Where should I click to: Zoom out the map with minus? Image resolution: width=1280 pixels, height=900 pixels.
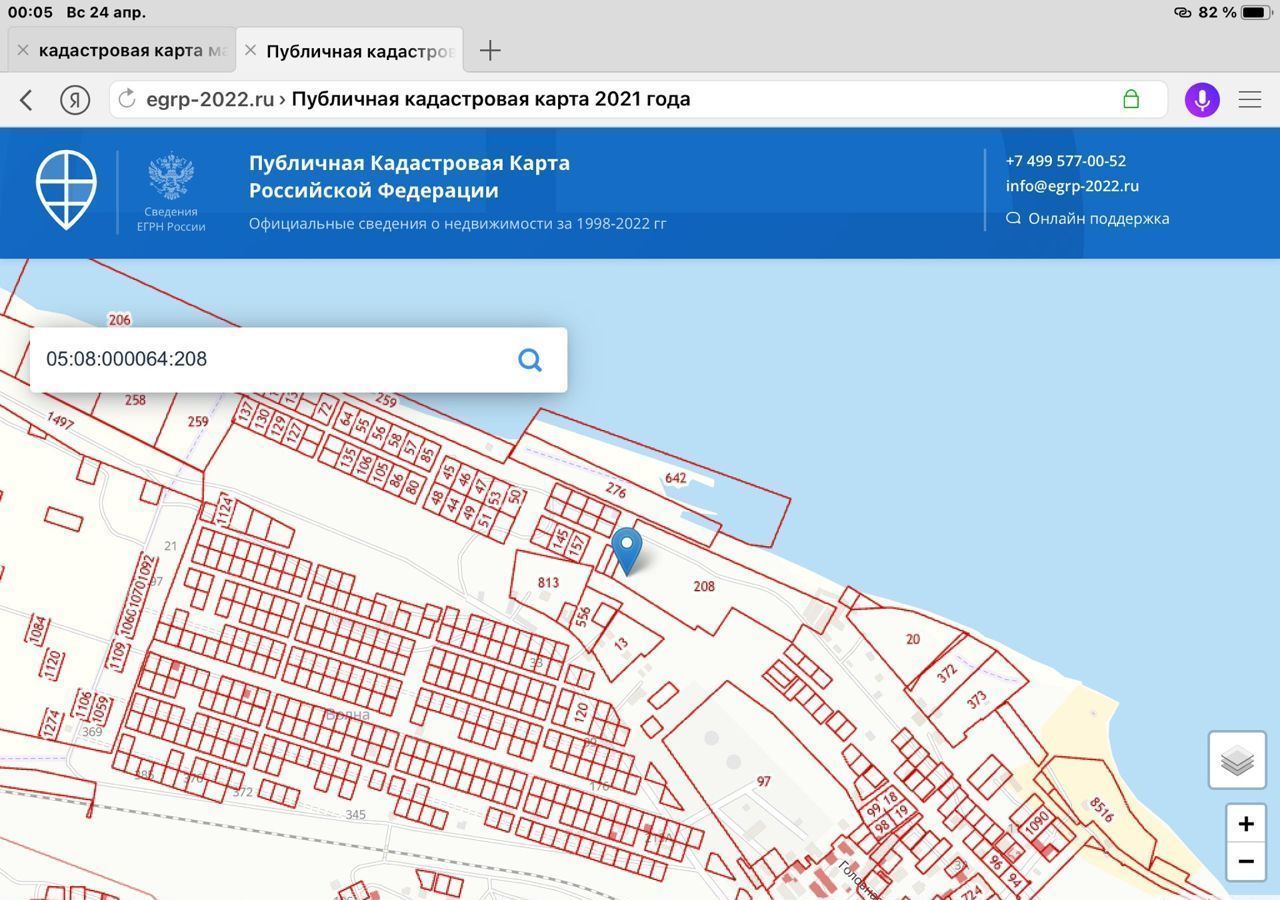pyautogui.click(x=1246, y=861)
